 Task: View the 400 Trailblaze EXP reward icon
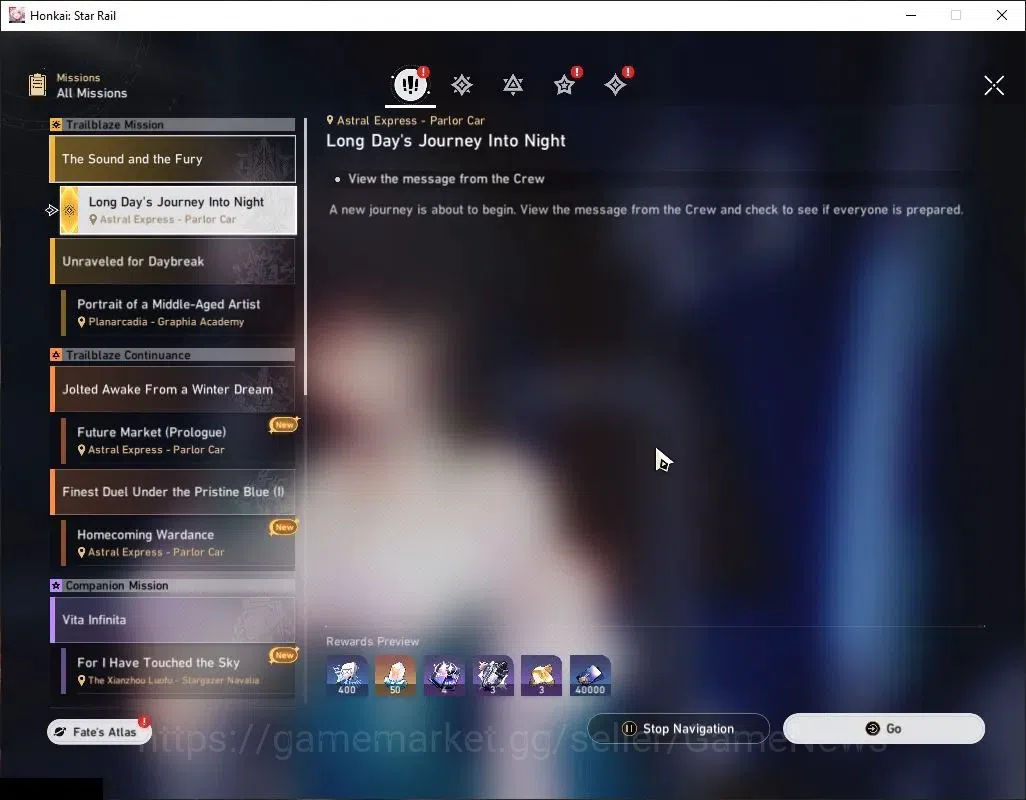[347, 676]
